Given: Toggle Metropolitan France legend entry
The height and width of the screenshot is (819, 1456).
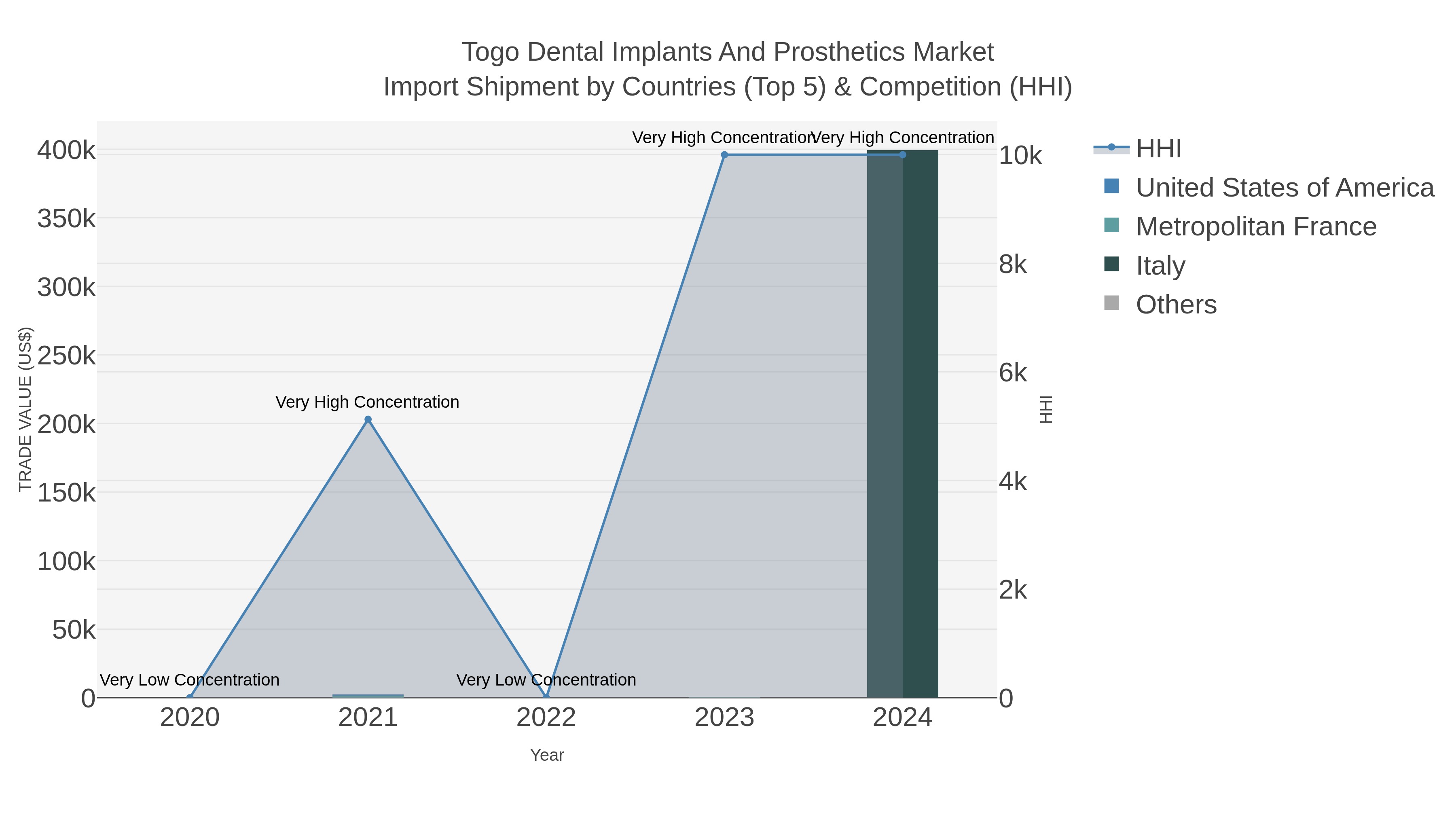Looking at the screenshot, I should pos(1240,226).
